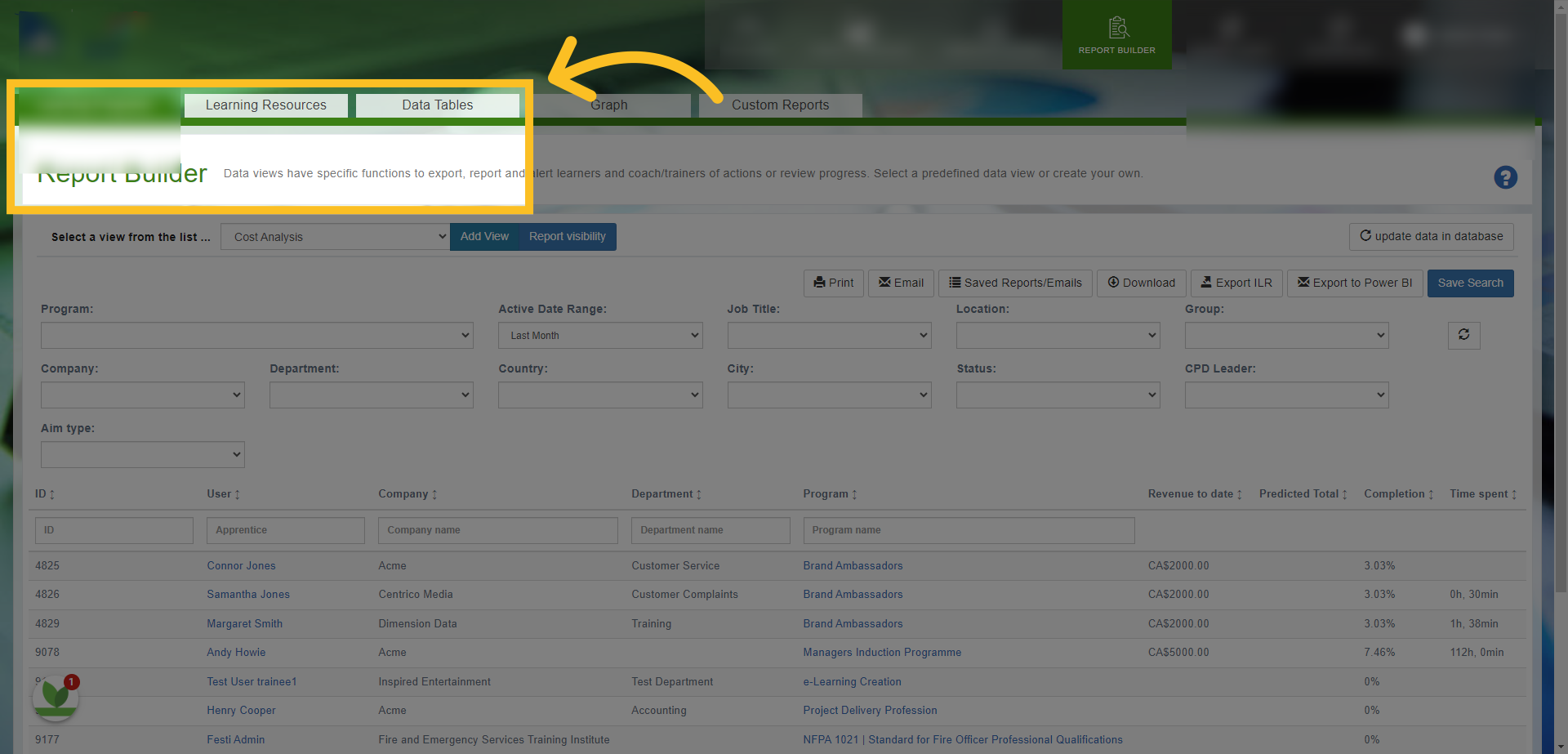Sort by the Company column arrows
The width and height of the screenshot is (1568, 754).
point(434,495)
